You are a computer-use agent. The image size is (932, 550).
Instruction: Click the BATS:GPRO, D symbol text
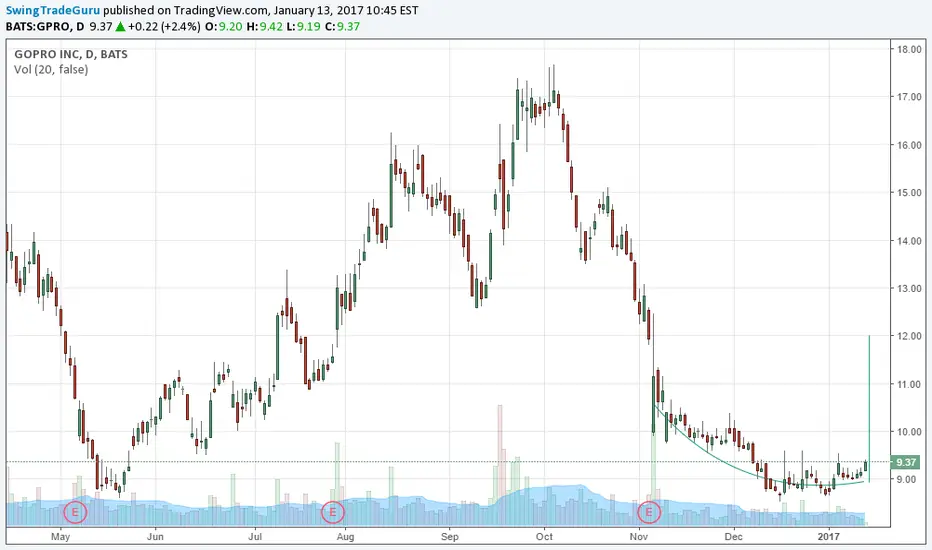click(45, 26)
